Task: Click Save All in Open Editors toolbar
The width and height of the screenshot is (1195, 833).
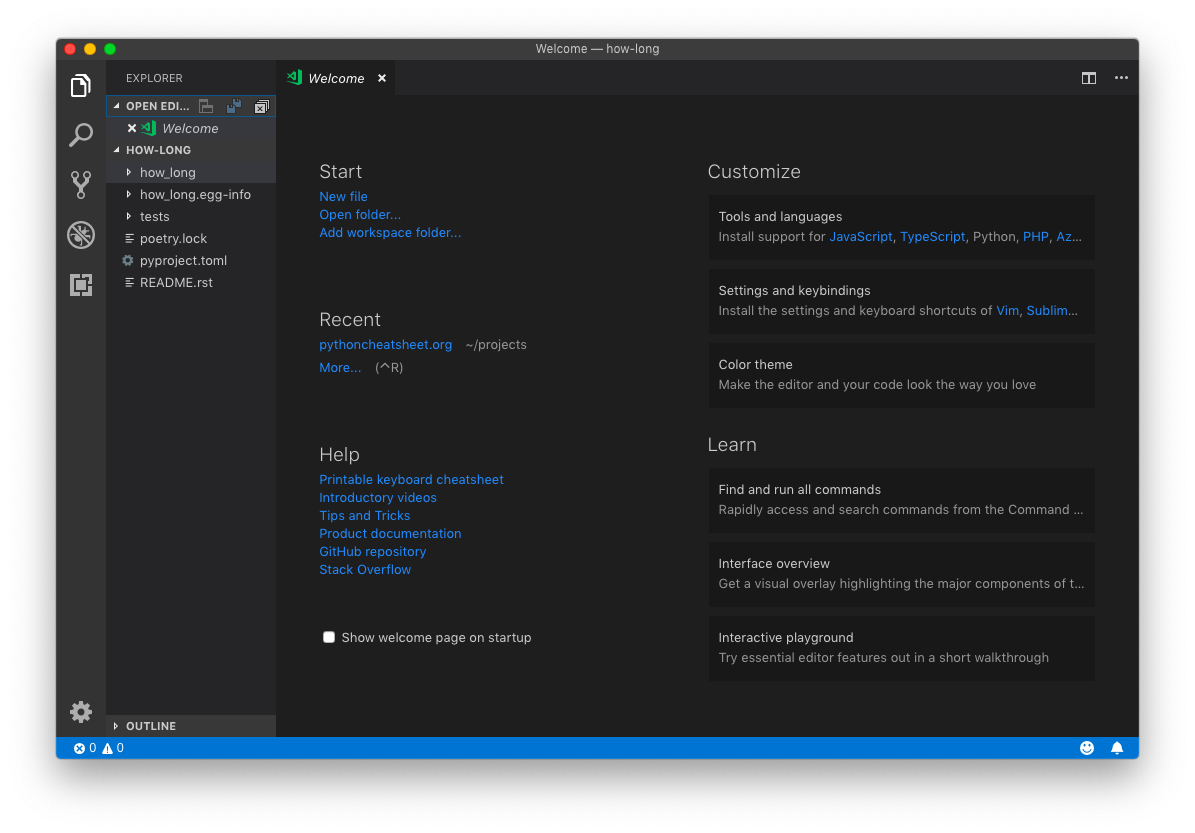Action: (234, 105)
